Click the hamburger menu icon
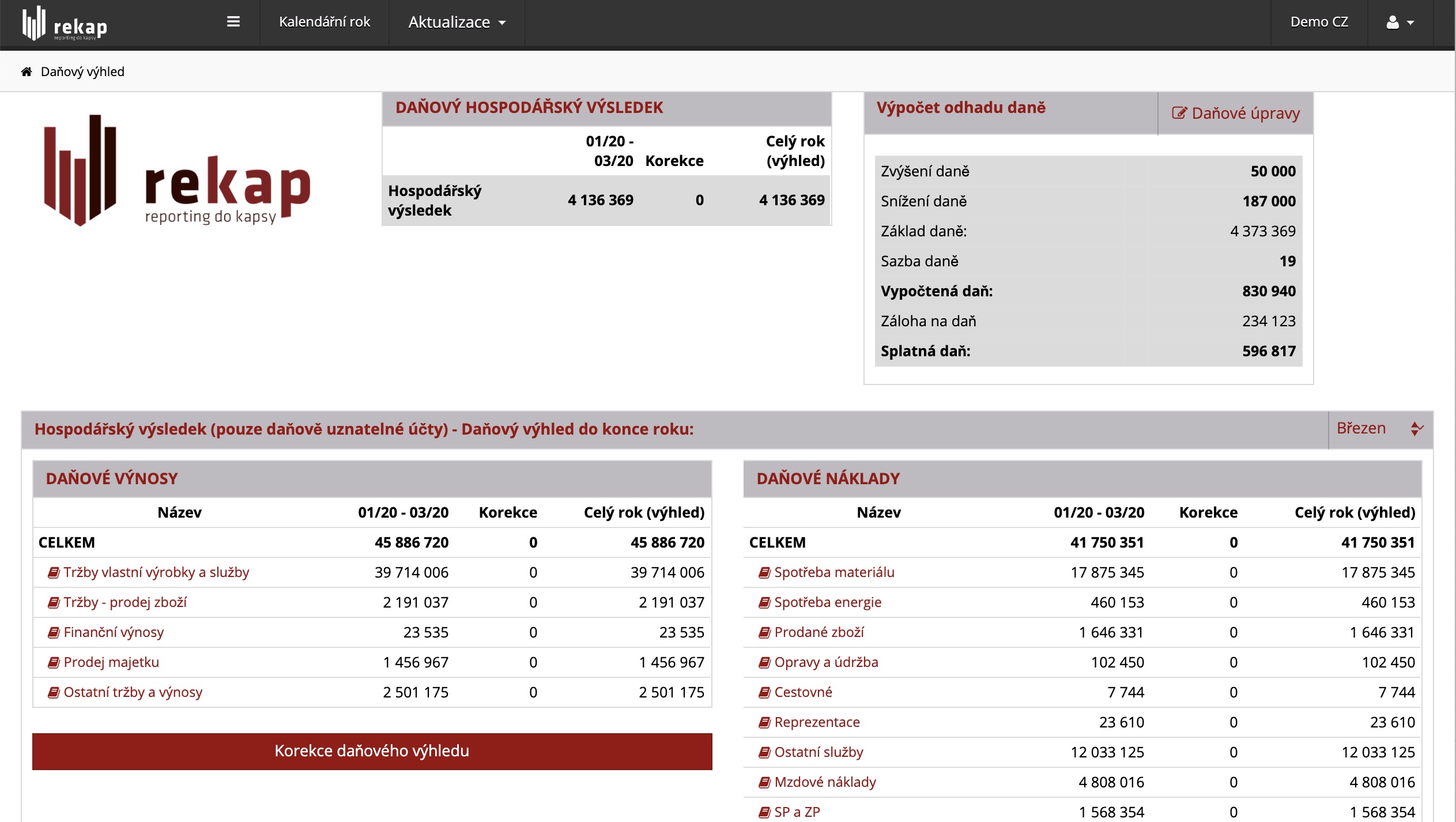 click(x=233, y=22)
